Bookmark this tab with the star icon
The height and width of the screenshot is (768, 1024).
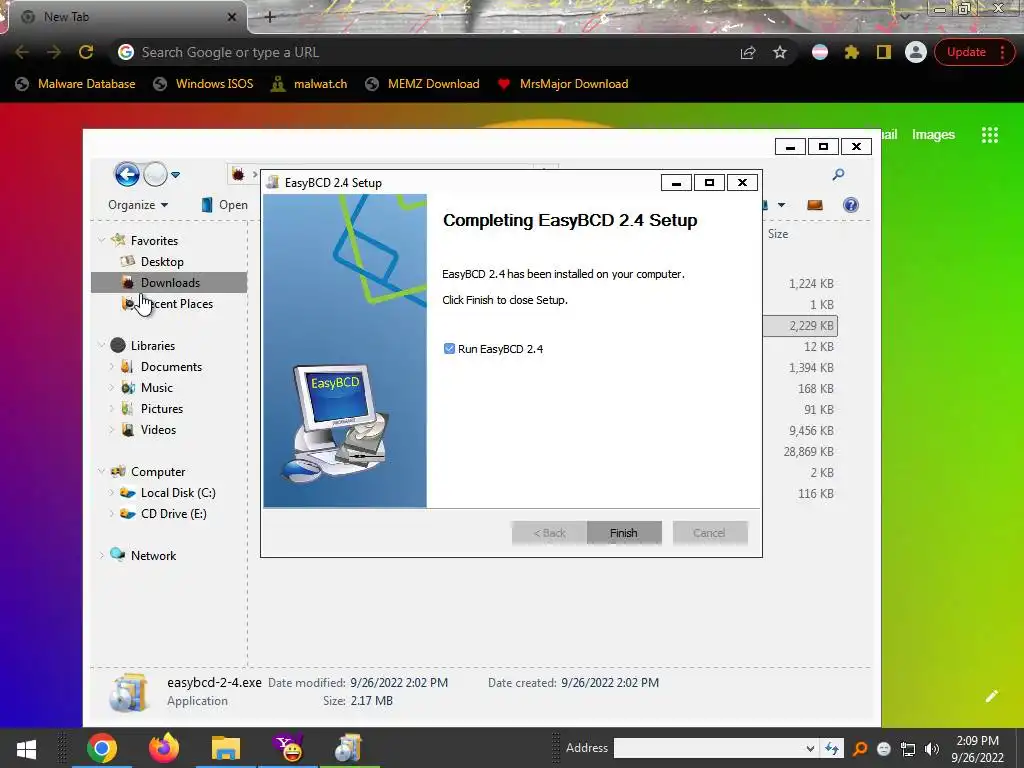(x=780, y=52)
